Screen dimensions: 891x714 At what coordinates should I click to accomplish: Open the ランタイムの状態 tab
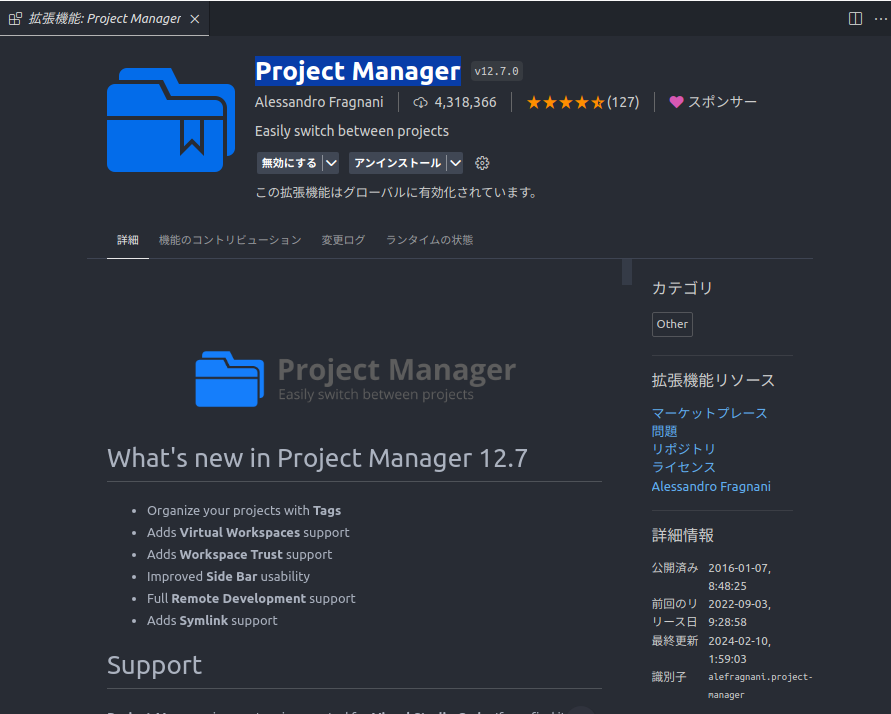point(430,240)
